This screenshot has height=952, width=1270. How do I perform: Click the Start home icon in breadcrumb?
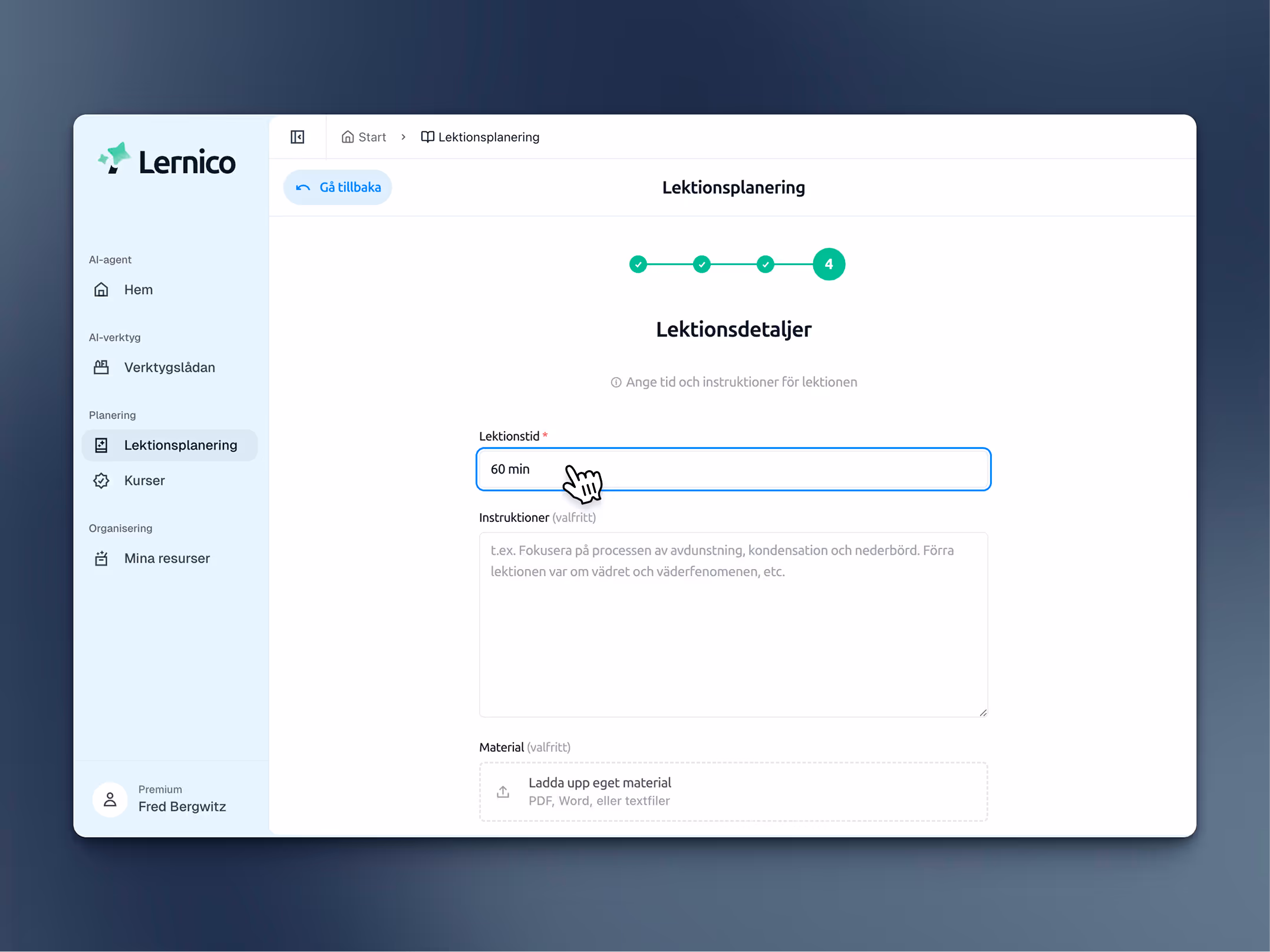(x=348, y=137)
